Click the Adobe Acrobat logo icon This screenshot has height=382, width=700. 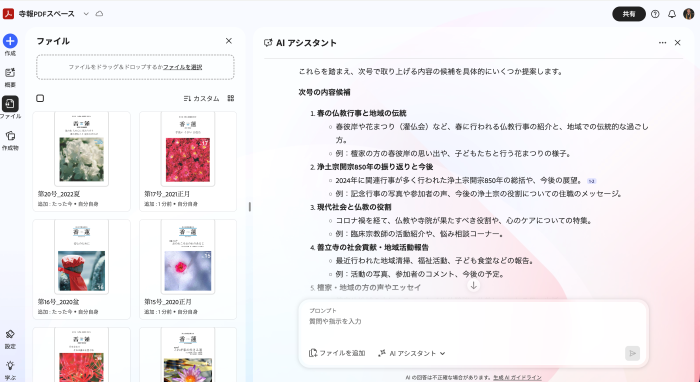8,14
